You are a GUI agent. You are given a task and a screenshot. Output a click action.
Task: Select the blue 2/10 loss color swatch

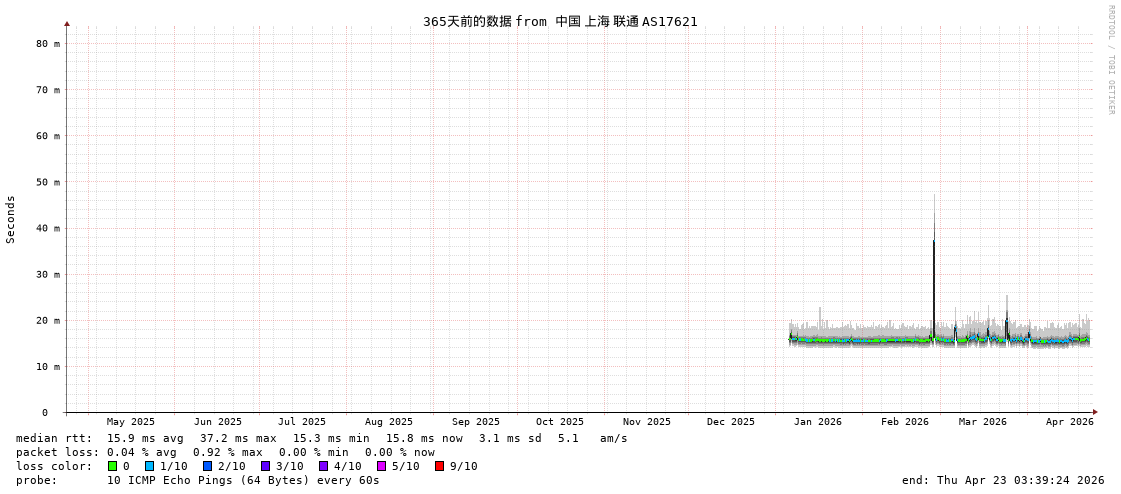[207, 466]
